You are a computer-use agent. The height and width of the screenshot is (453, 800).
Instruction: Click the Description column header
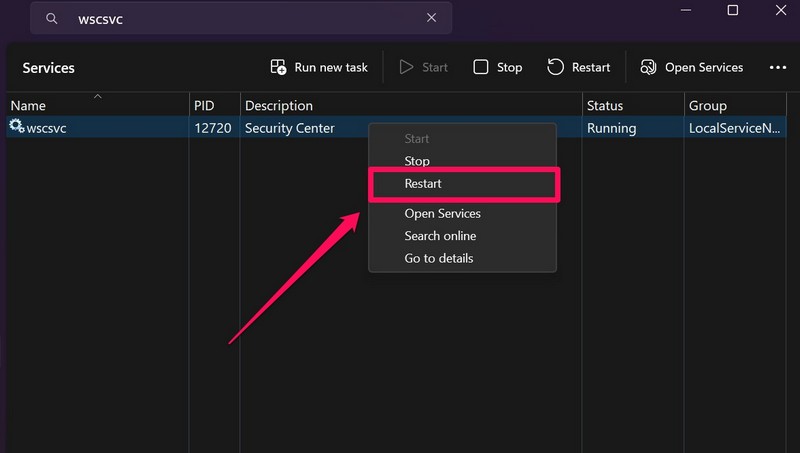pos(279,106)
